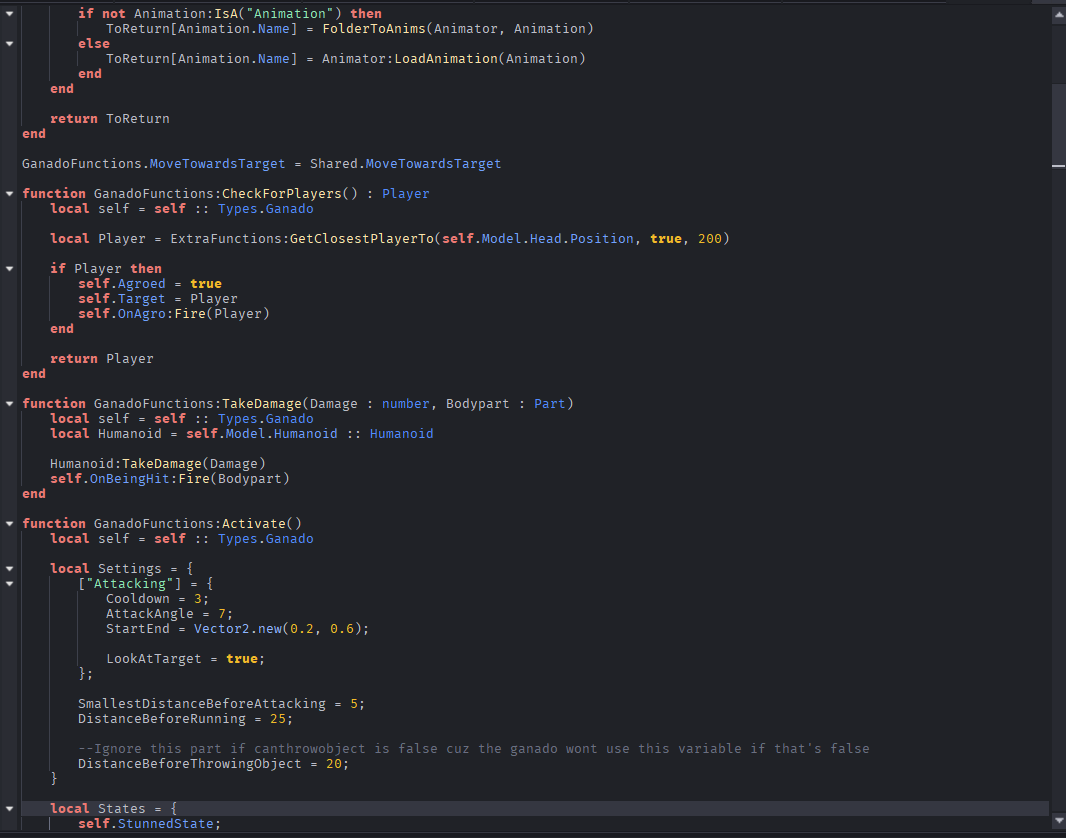Collapse the CheckForPlayers function fold arrow
Image resolution: width=1066 pixels, height=838 pixels.
pos(10,194)
